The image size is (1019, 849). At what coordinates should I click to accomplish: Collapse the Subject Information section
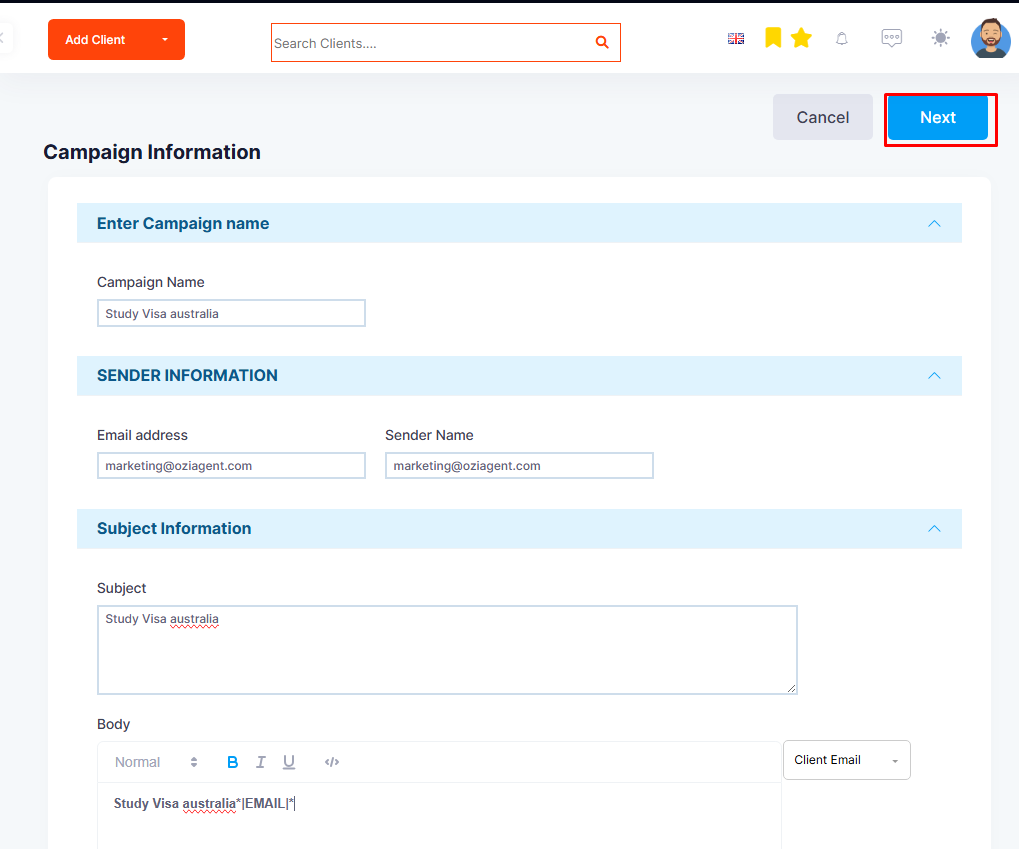[x=934, y=529]
